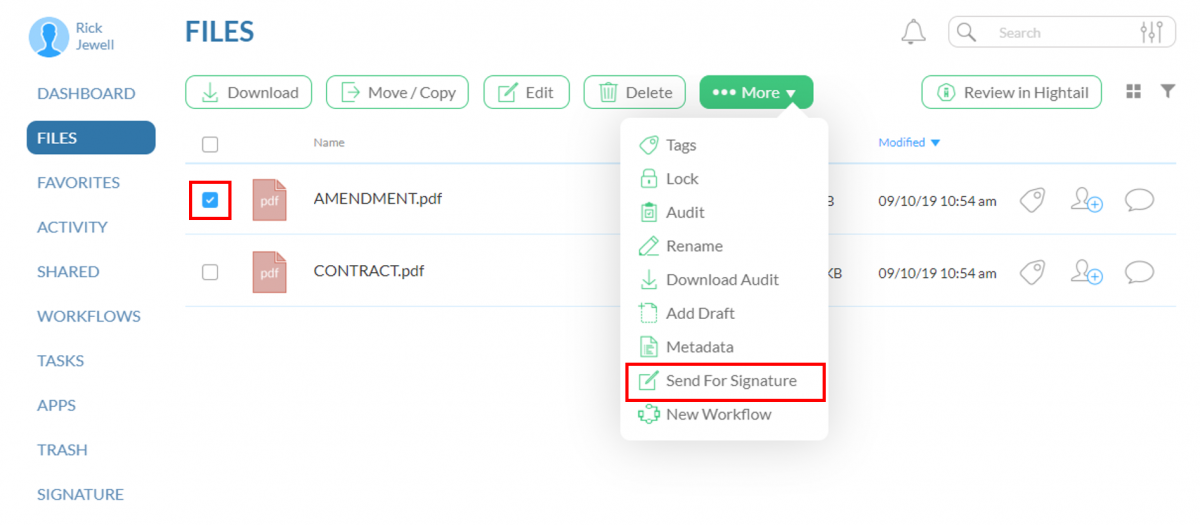Uncheck the AMENDMENT.pdf checkbox
This screenshot has width=1200, height=525.
(210, 200)
